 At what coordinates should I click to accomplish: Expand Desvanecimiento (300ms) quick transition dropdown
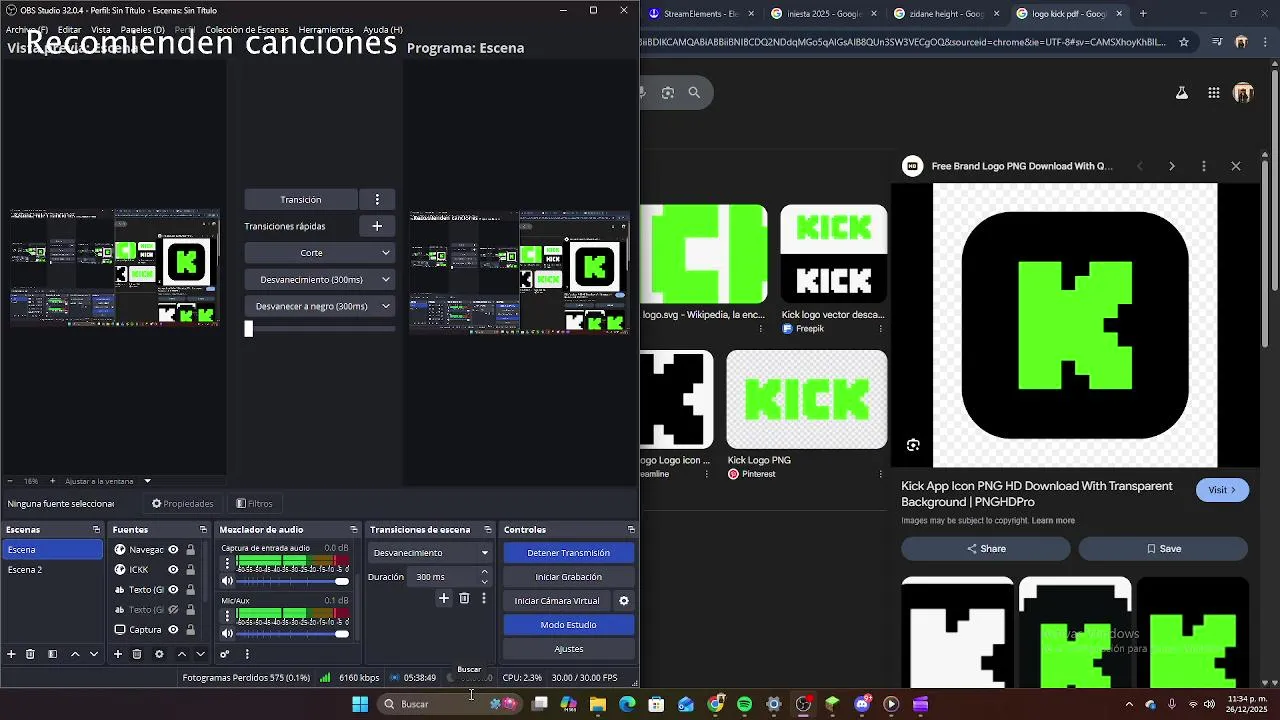click(x=385, y=280)
